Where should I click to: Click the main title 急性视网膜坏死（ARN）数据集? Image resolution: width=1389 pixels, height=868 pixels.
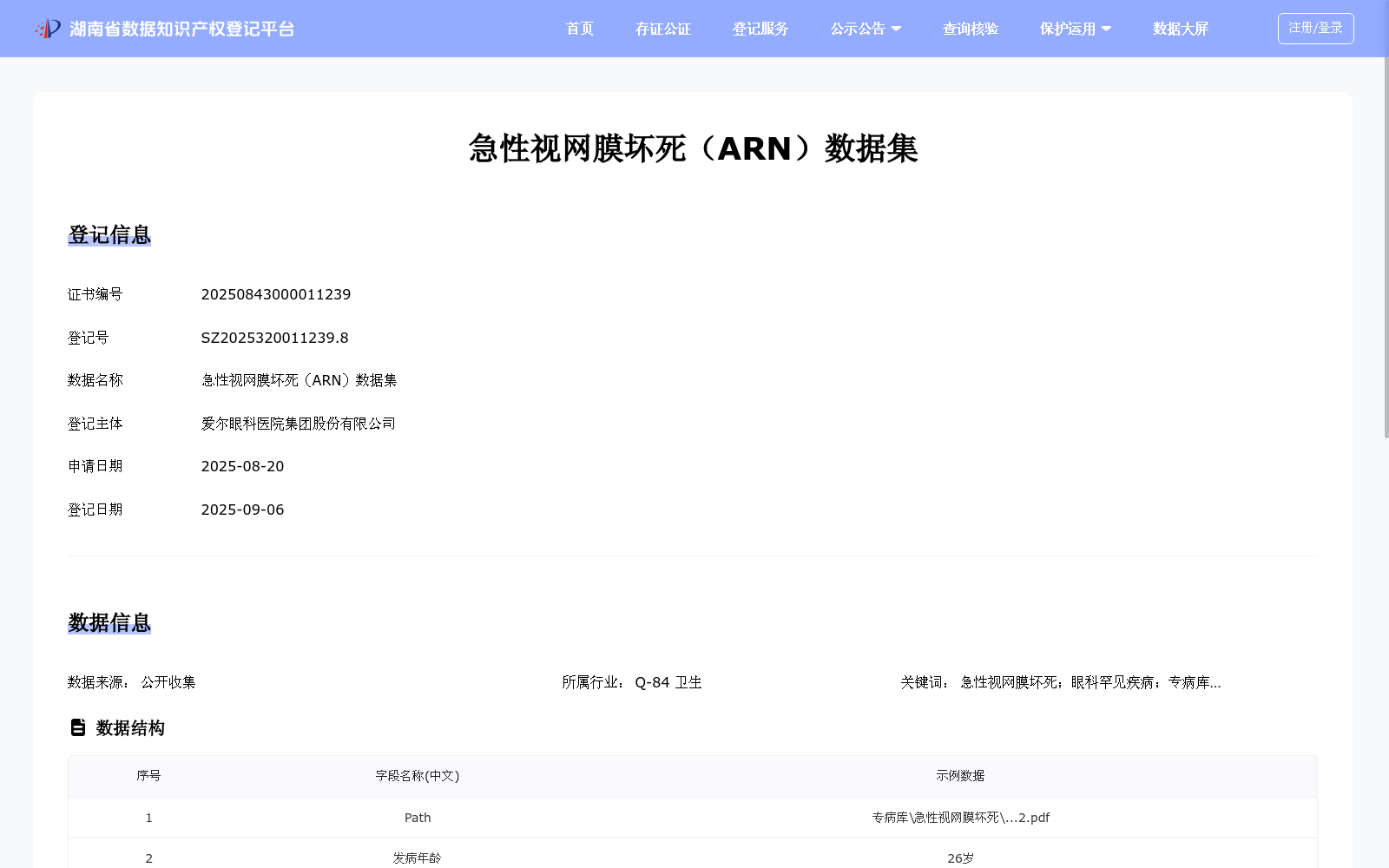point(694,148)
